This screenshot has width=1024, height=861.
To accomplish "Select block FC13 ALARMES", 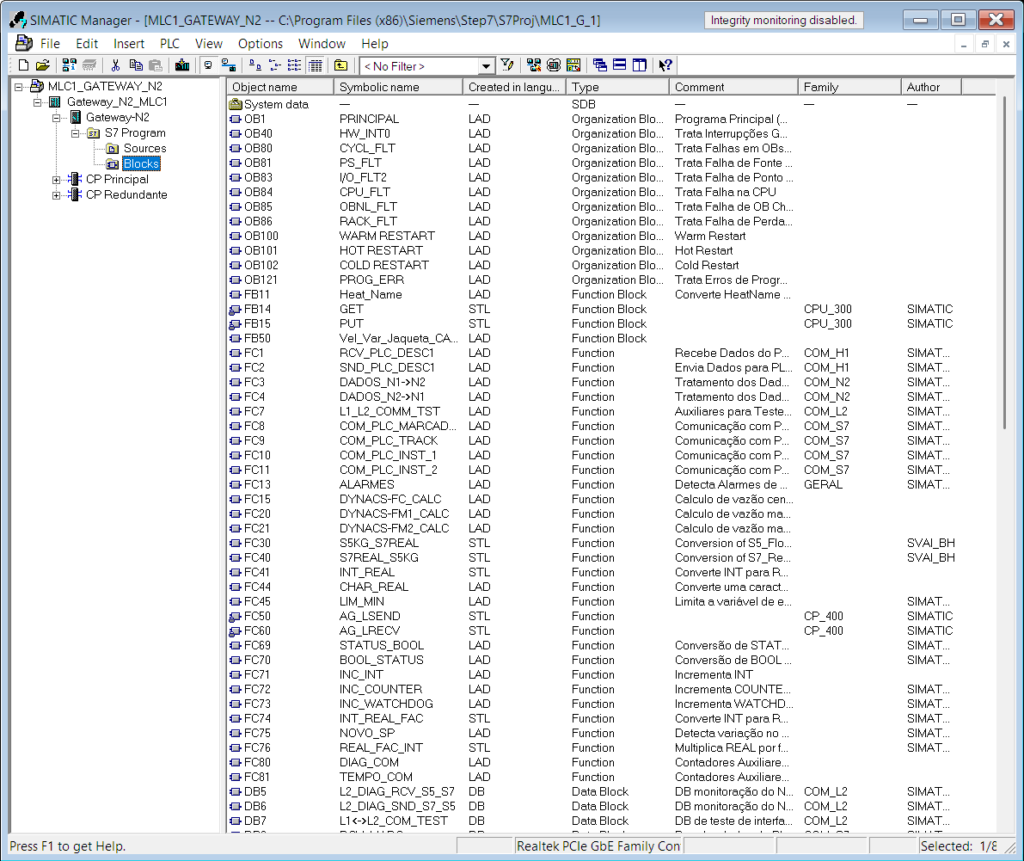I will [257, 485].
